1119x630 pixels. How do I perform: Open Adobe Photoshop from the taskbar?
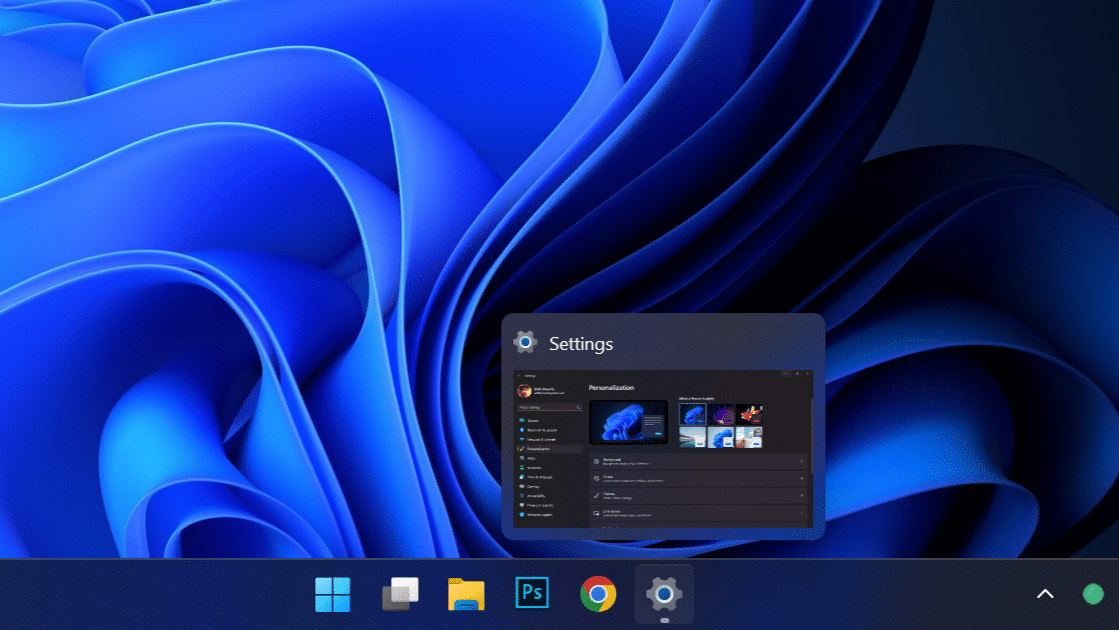pyautogui.click(x=532, y=594)
